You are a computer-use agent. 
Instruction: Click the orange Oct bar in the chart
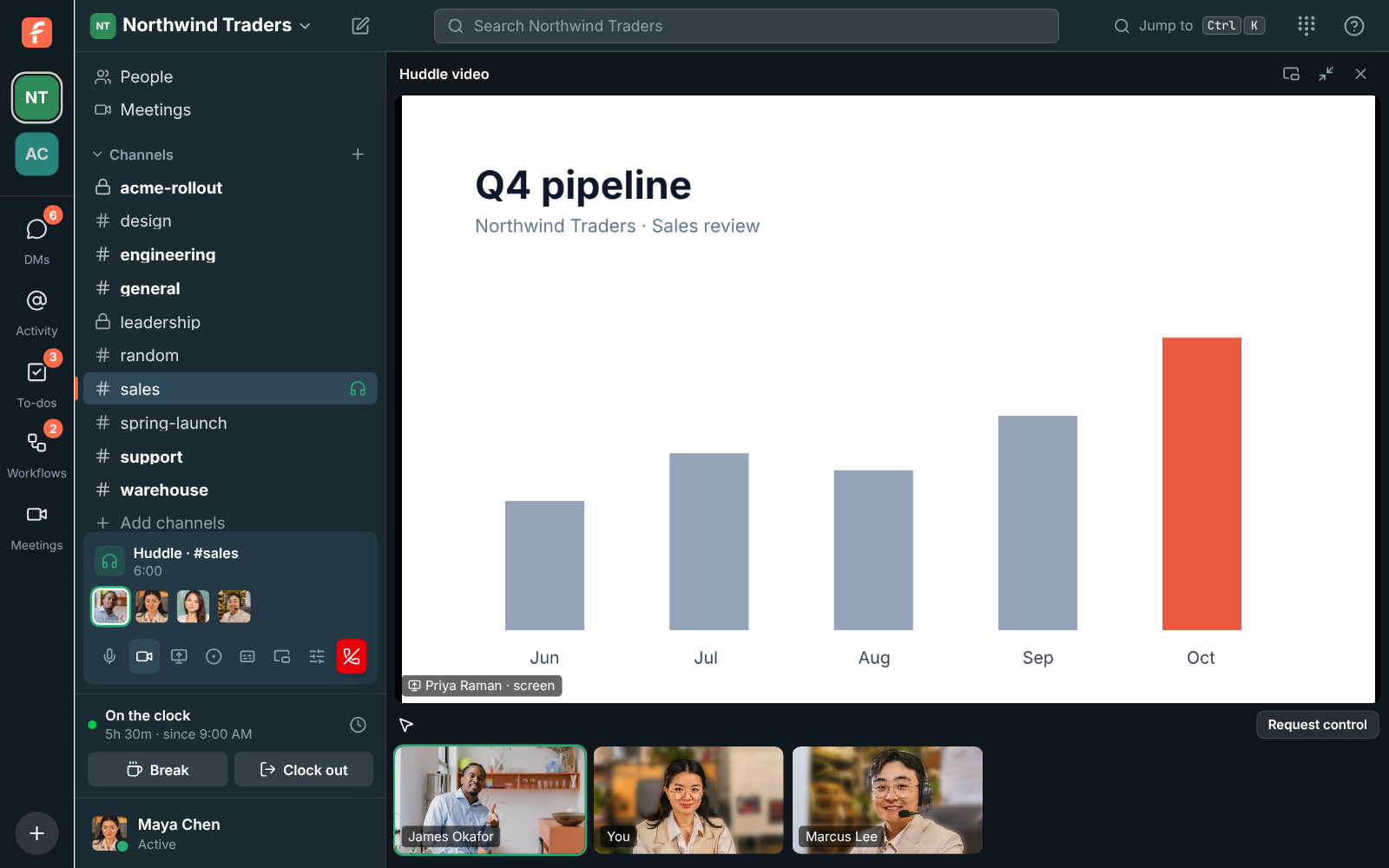tap(1201, 483)
